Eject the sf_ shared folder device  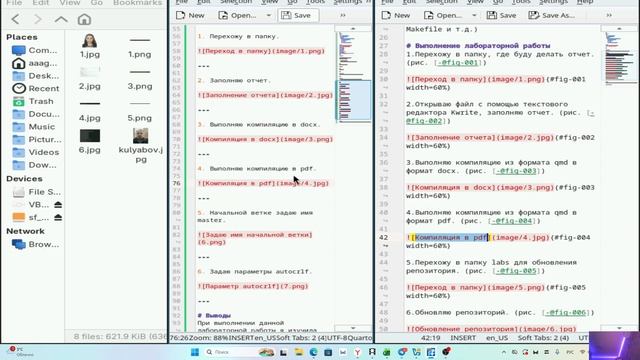click(58, 218)
